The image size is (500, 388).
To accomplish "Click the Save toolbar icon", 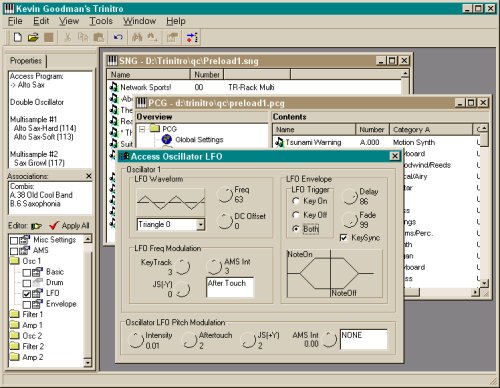I will tap(49, 37).
